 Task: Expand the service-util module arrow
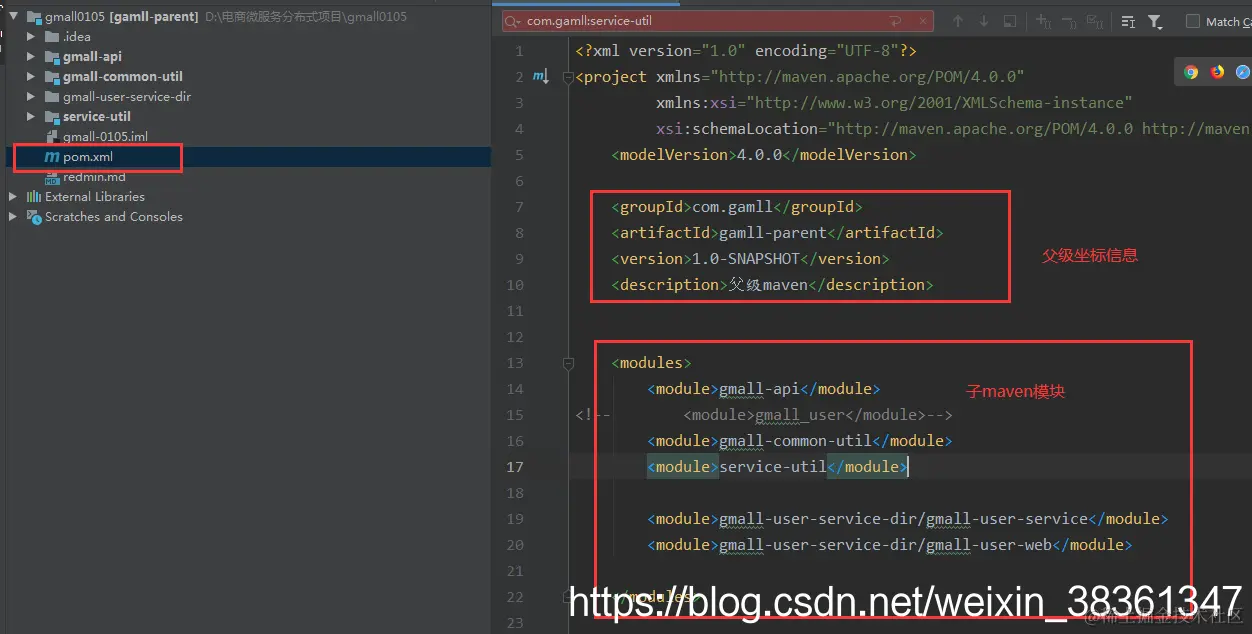[31, 117]
